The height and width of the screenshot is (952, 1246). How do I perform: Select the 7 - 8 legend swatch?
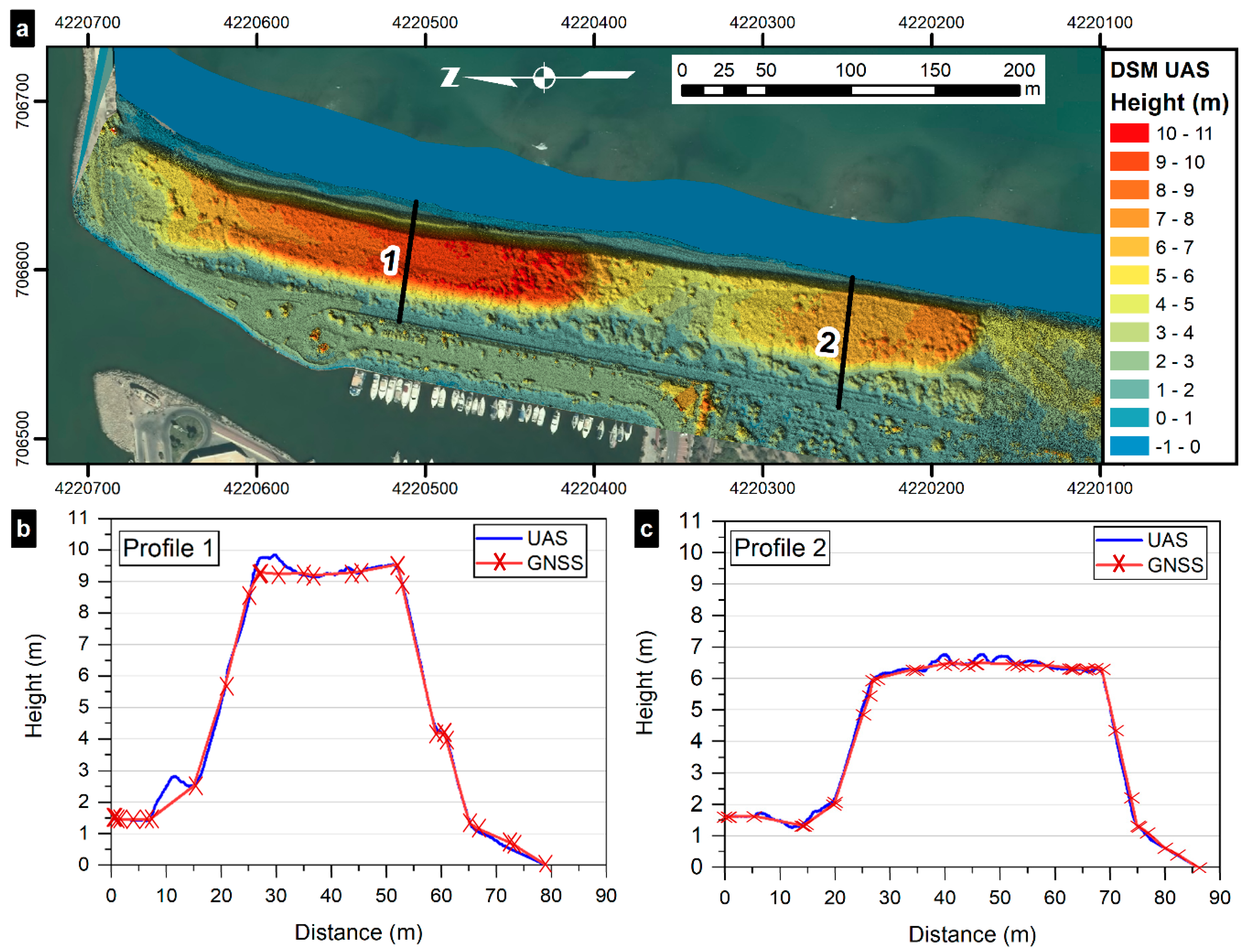pos(1129,218)
